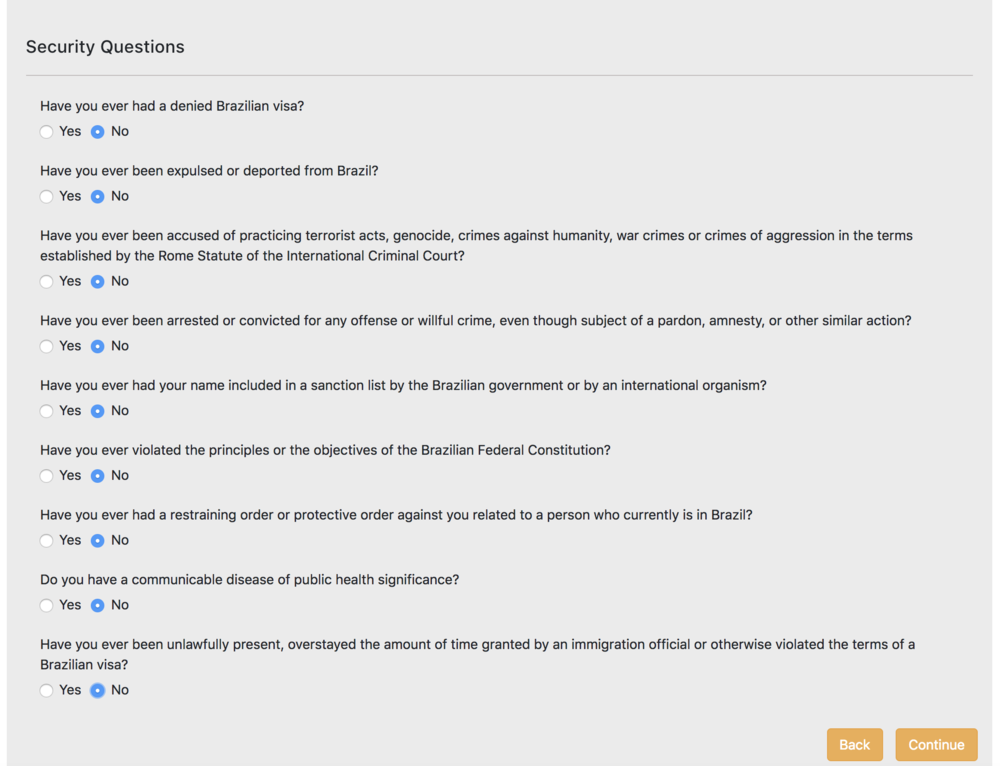Select Yes for denied Brazilian visa question

pyautogui.click(x=47, y=132)
